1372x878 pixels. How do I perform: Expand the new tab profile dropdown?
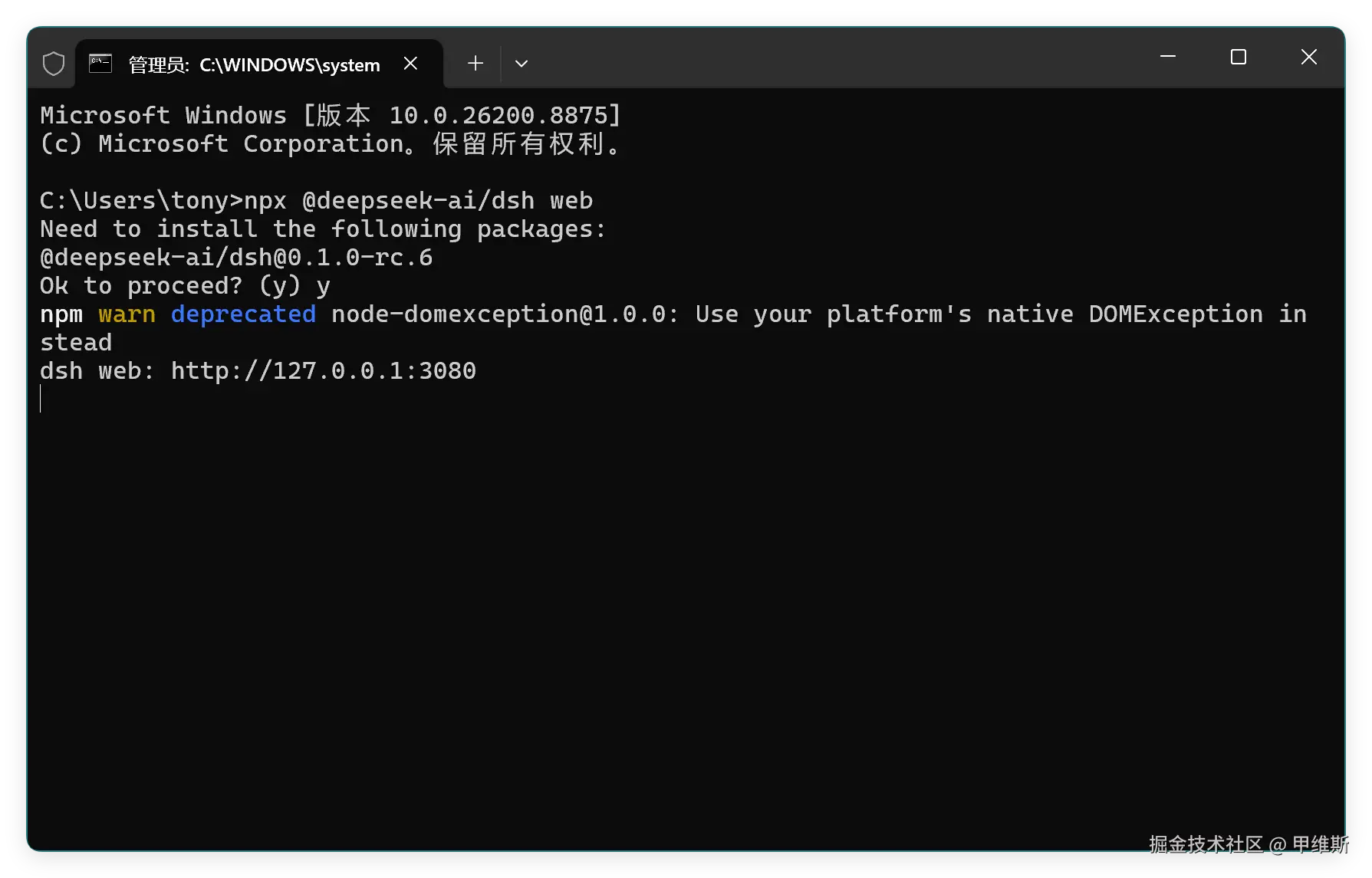point(521,64)
